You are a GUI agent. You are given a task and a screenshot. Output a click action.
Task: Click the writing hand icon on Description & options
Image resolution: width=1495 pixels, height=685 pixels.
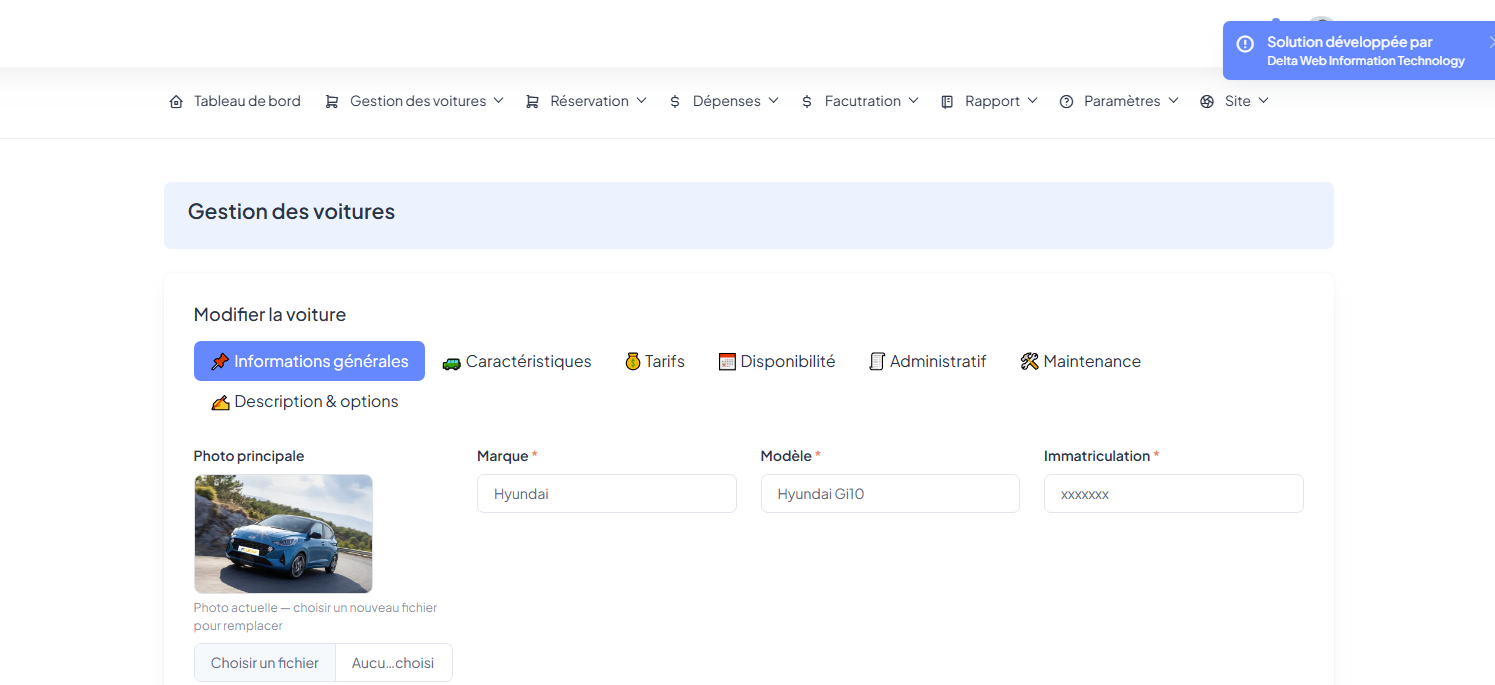click(x=220, y=402)
